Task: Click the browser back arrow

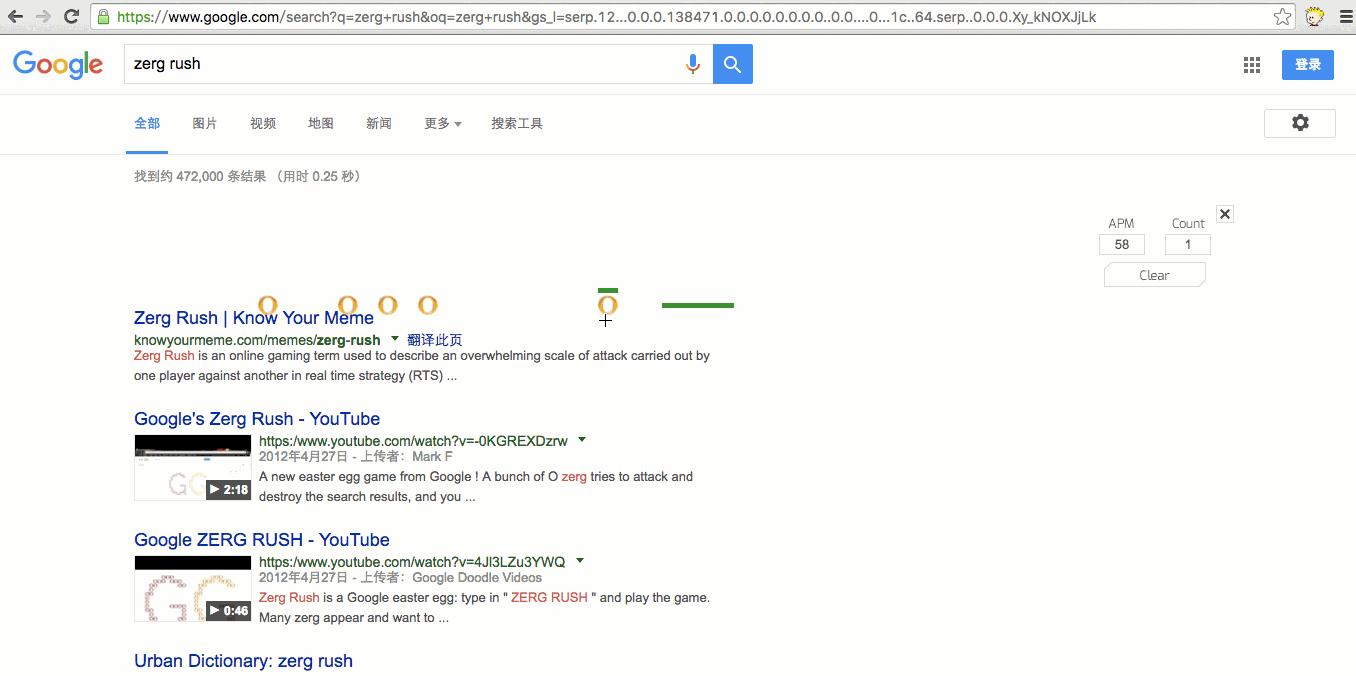Action: [x=15, y=17]
